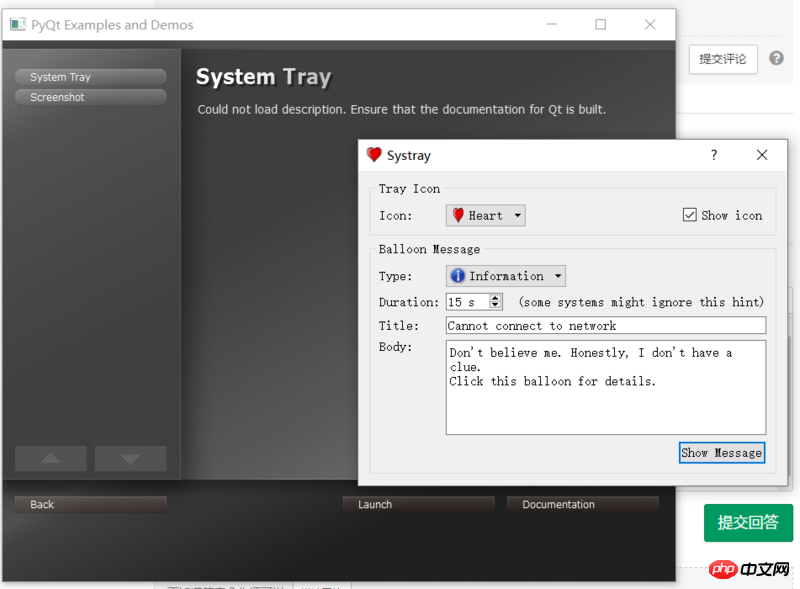Click the PyQt Examples window title icon

[17, 25]
